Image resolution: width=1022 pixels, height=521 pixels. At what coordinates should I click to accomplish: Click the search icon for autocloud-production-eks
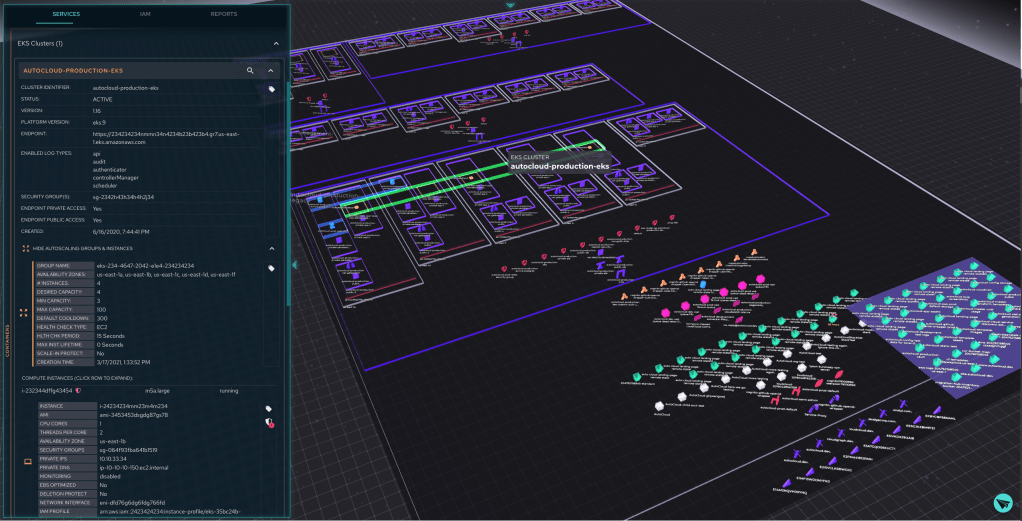tap(250, 71)
